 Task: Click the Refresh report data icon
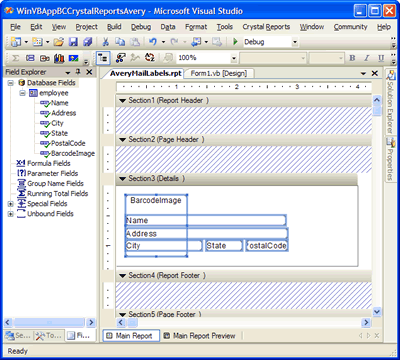pyautogui.click(x=150, y=58)
